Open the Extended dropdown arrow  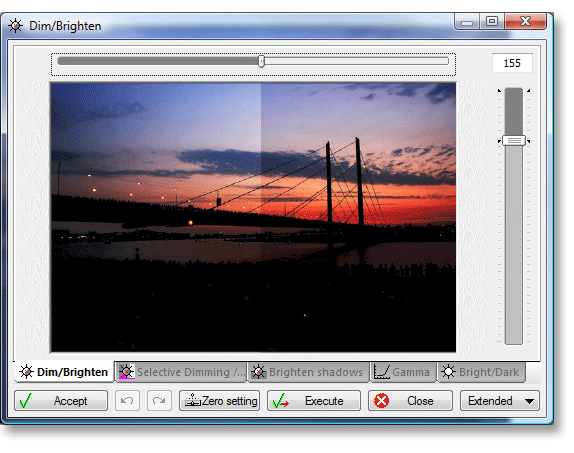coord(529,401)
